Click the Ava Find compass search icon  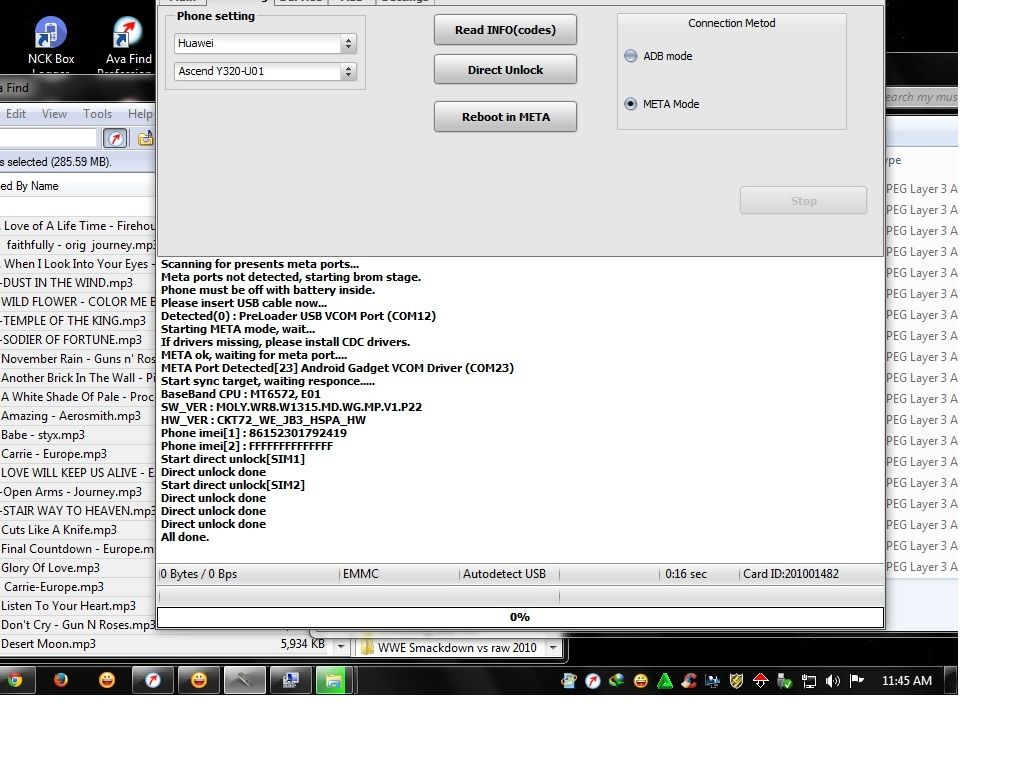pos(115,138)
